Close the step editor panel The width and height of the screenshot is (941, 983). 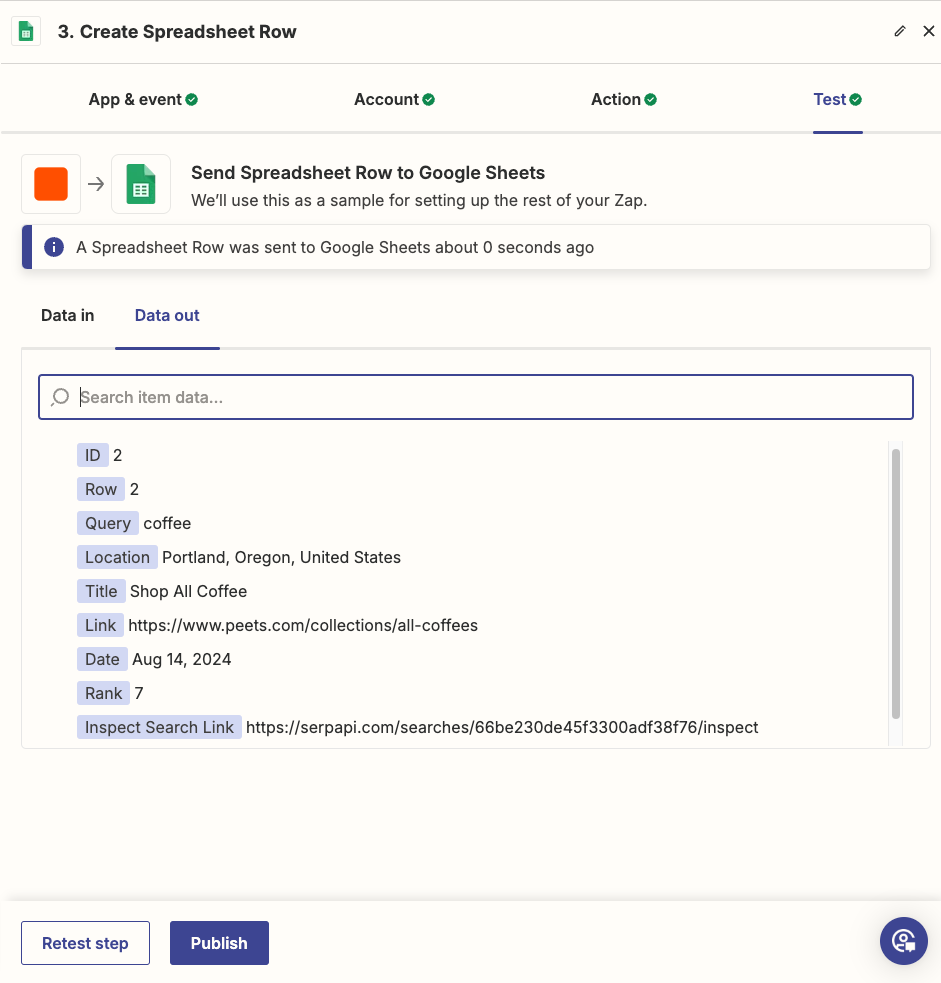click(x=928, y=31)
